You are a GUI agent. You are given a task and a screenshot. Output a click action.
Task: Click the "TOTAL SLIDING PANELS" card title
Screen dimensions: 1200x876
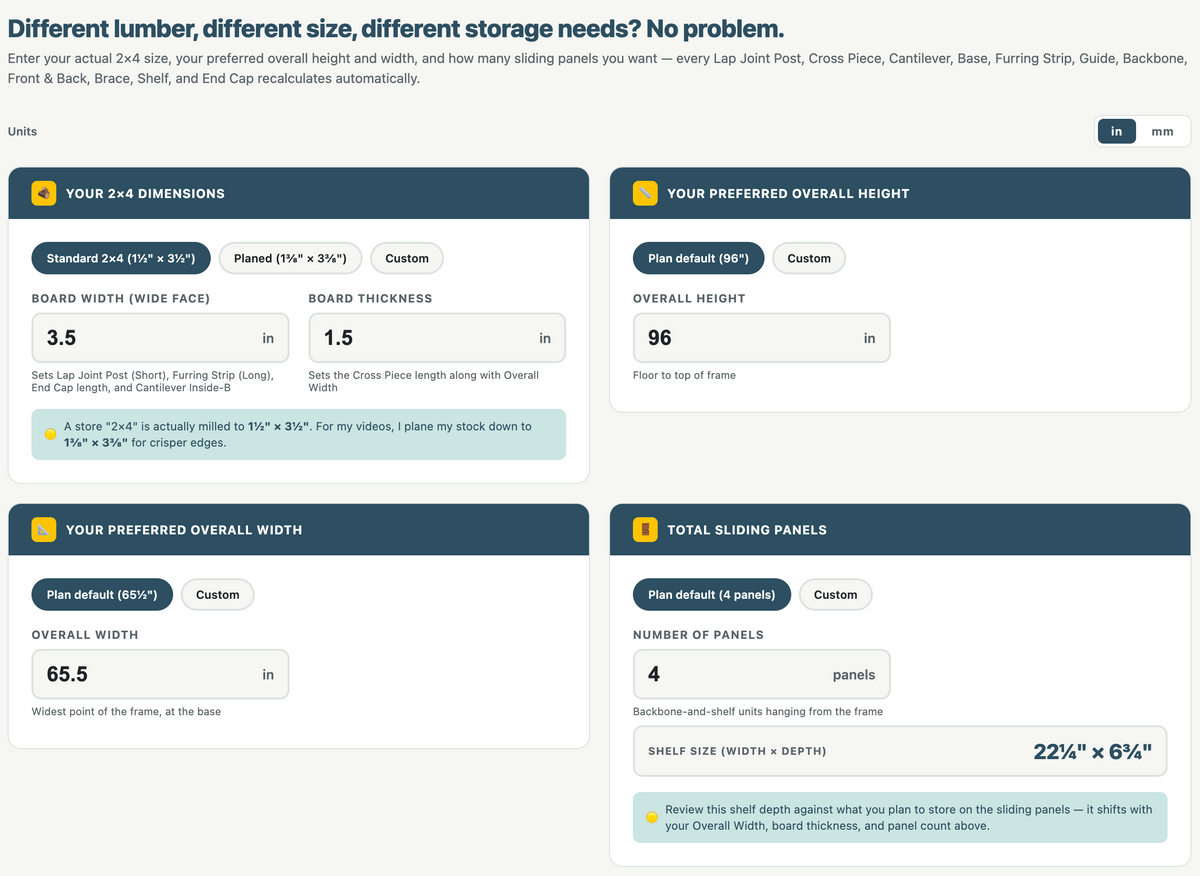coord(747,529)
